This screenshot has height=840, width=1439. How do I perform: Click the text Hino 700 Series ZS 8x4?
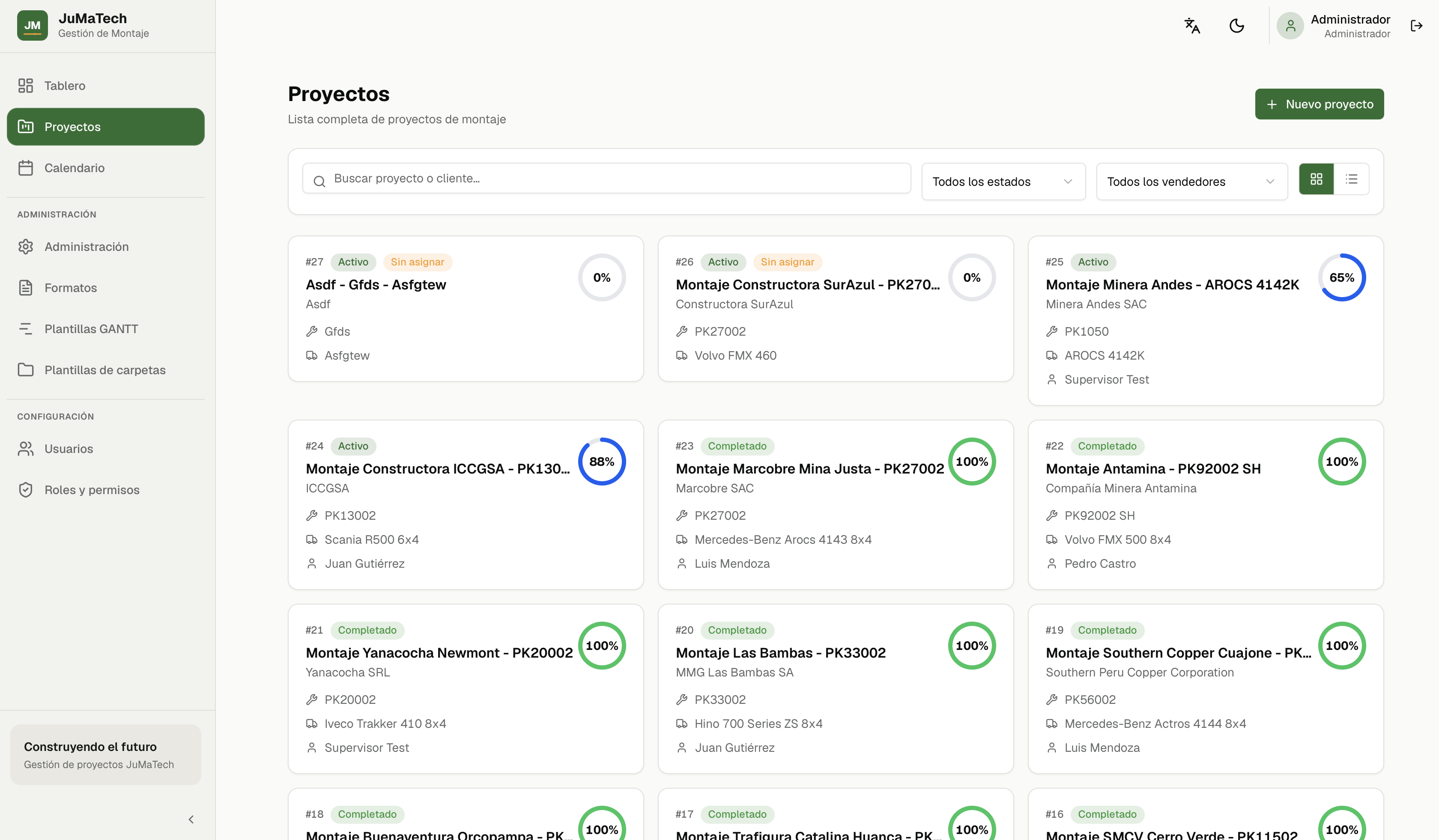[x=758, y=724]
